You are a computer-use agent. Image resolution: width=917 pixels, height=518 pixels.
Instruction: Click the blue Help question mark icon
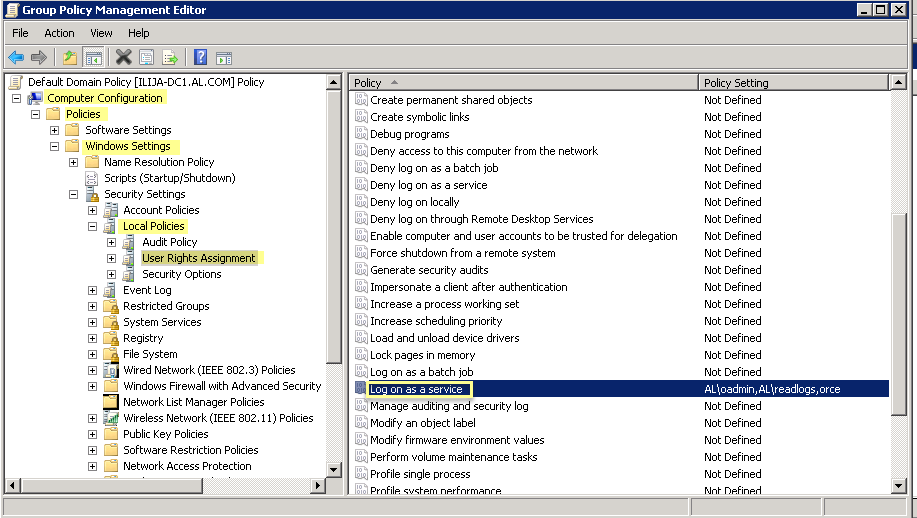(x=200, y=57)
